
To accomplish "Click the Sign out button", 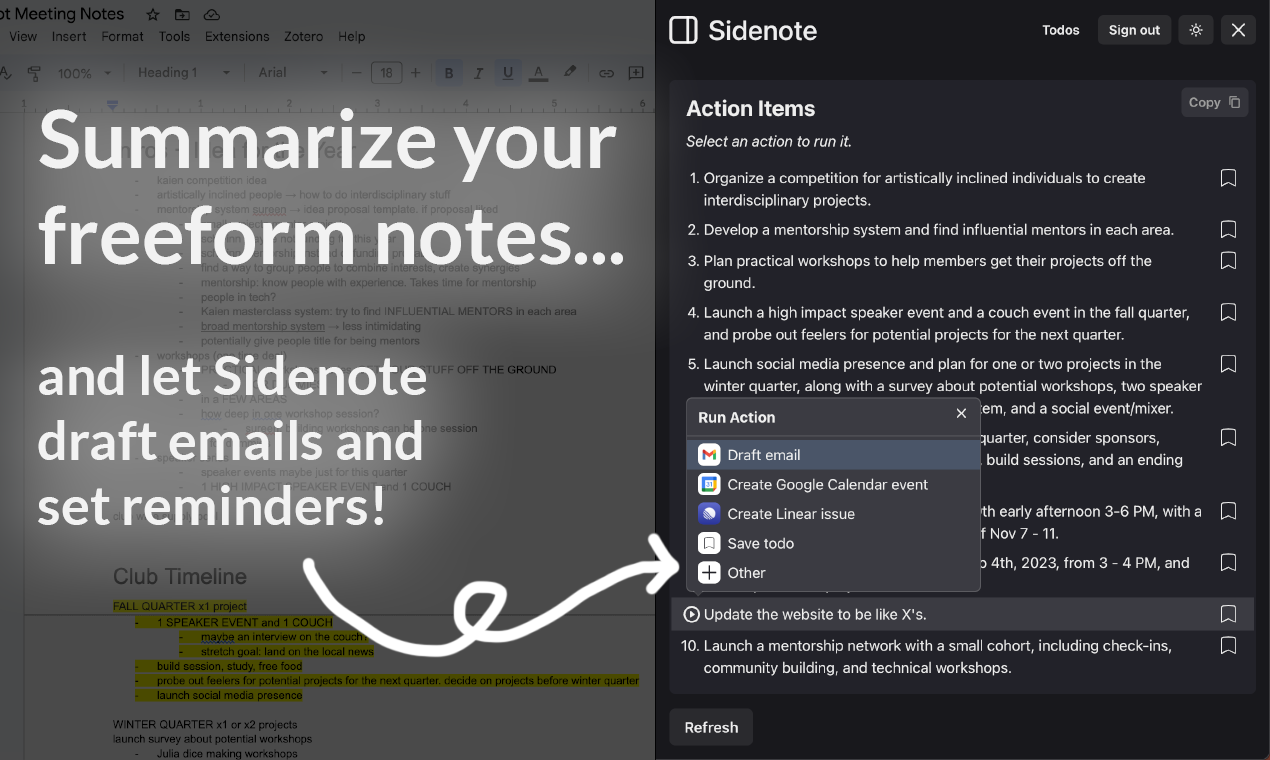I will coord(1134,30).
